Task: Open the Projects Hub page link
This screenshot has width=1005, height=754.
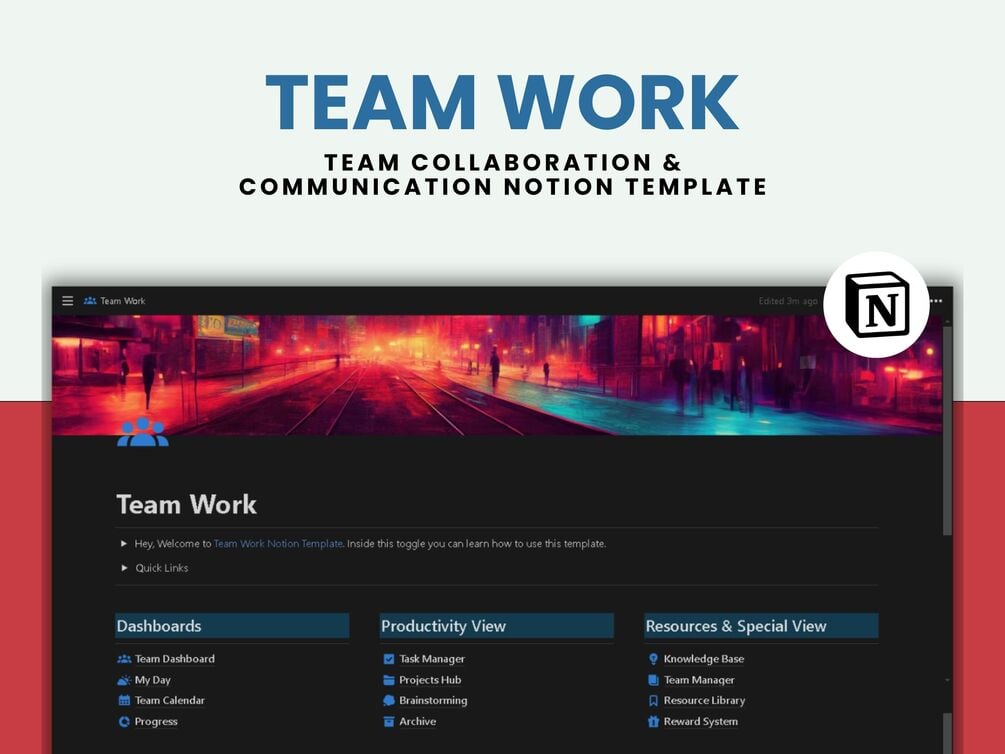Action: pos(430,680)
